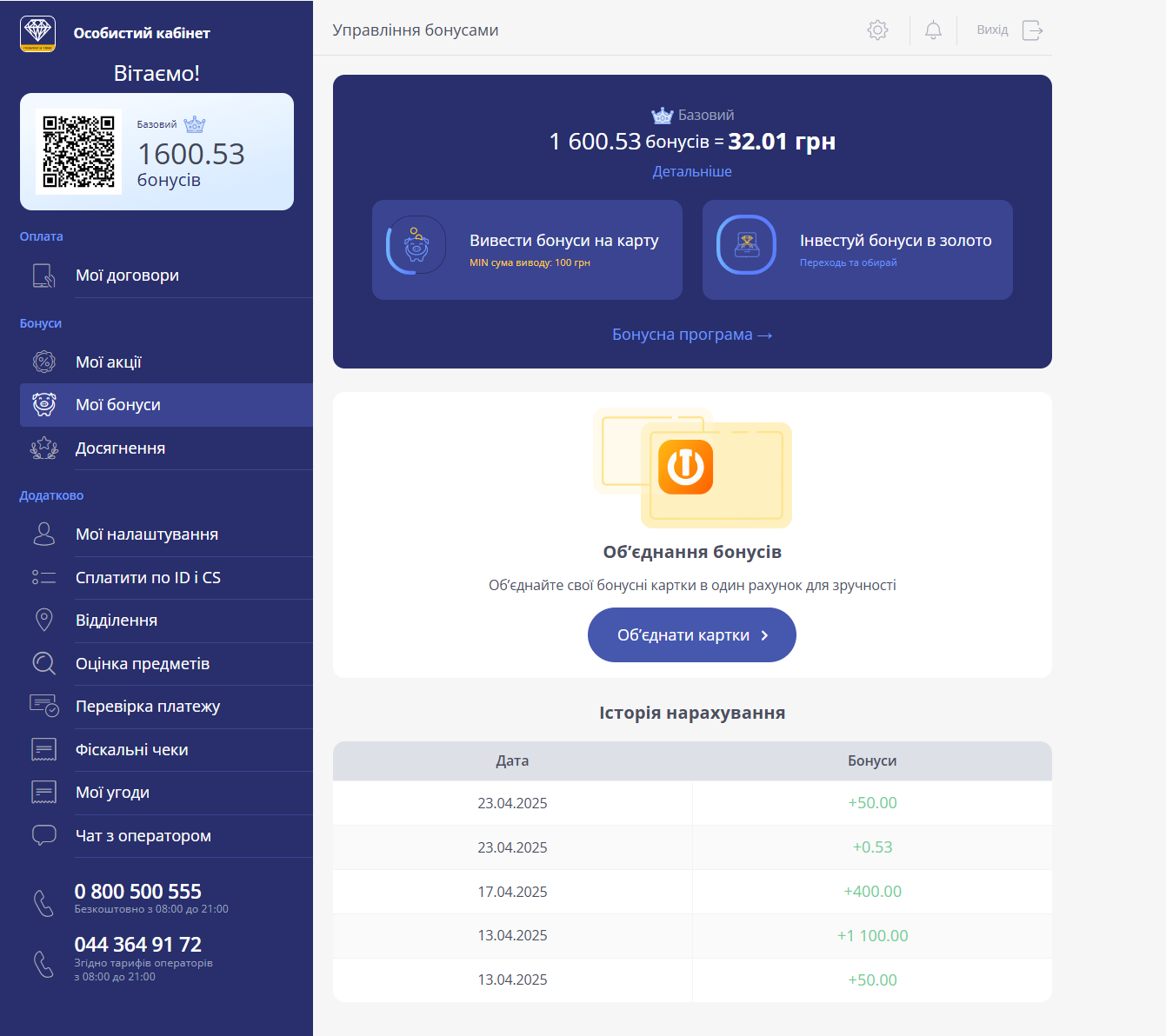Click the Детальніше link
1166x1036 pixels.
point(692,172)
